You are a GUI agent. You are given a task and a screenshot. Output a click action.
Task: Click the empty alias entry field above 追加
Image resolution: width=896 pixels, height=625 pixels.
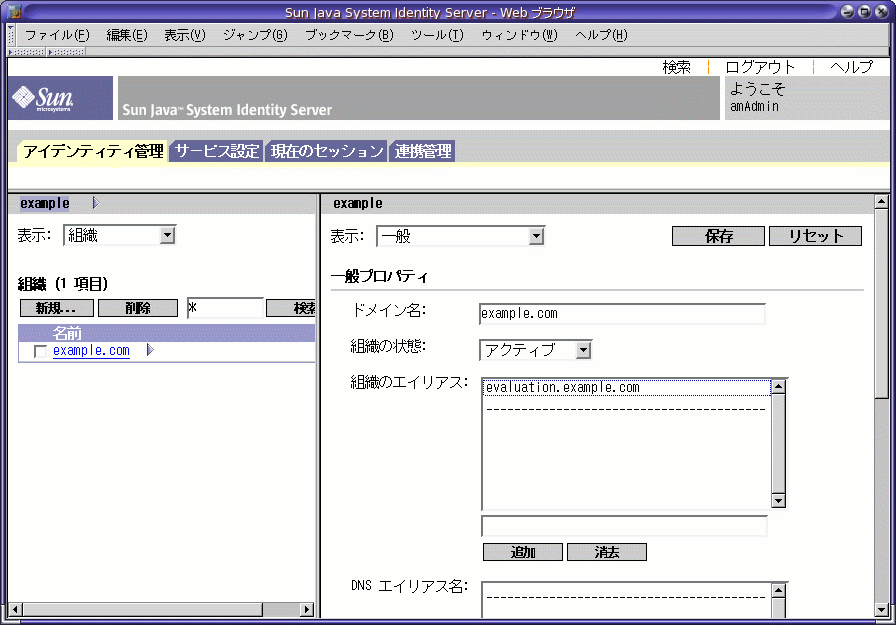click(x=625, y=526)
